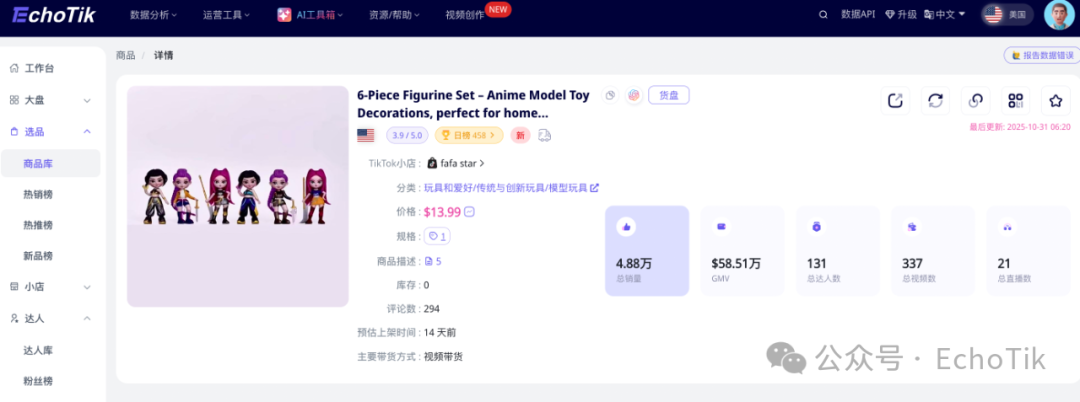Click the 总销量 stat card

tap(647, 251)
